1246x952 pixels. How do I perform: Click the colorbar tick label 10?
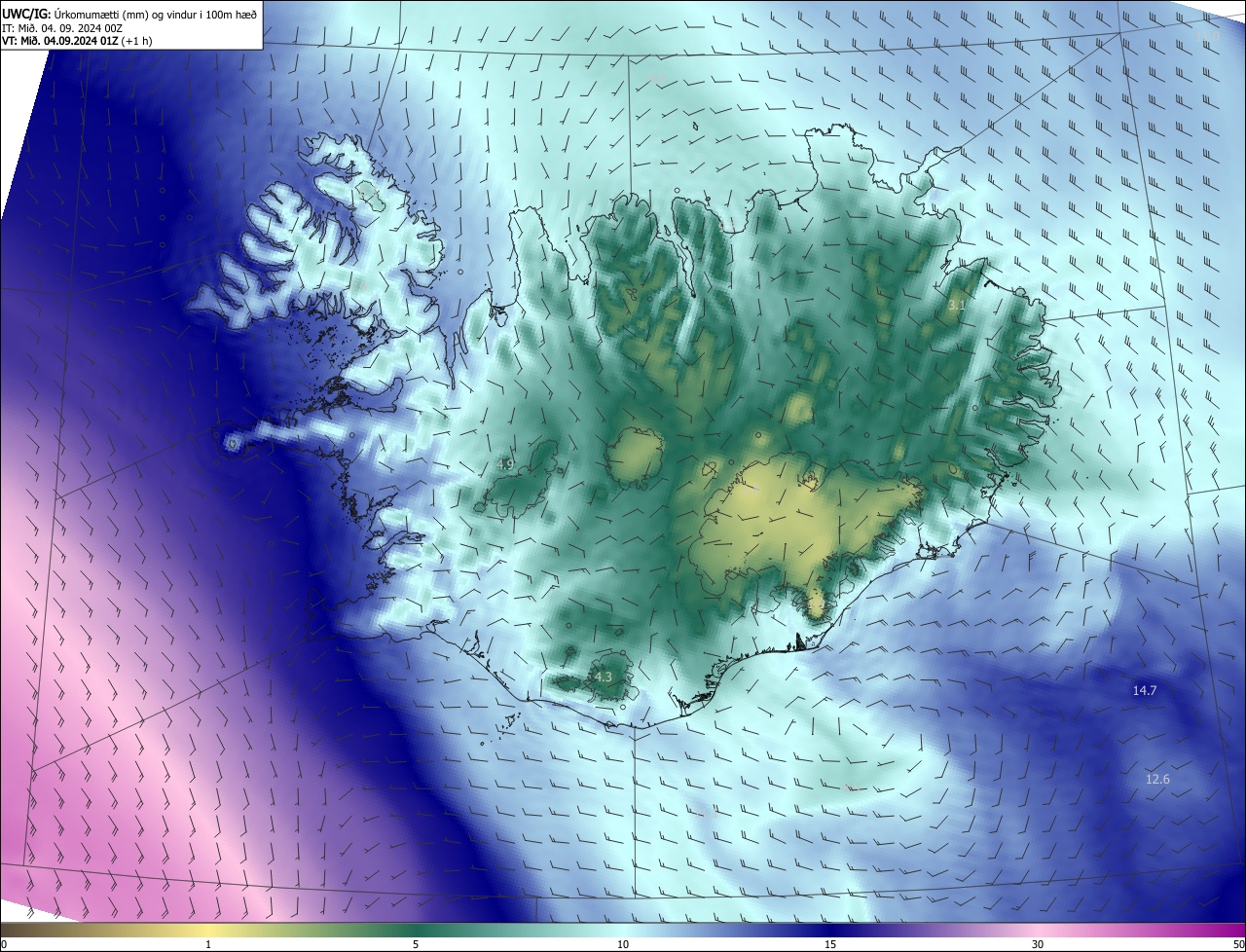coord(623,944)
